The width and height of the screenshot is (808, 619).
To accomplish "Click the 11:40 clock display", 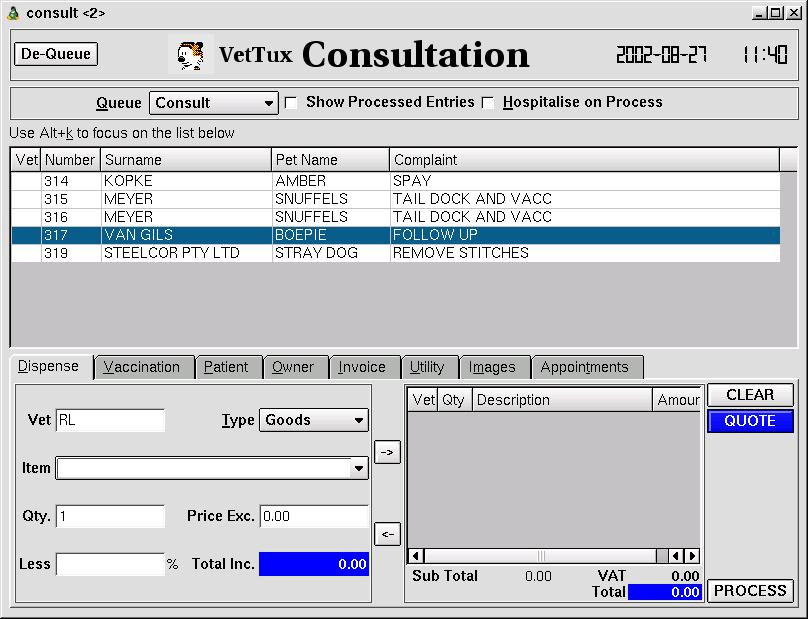I will pos(765,54).
